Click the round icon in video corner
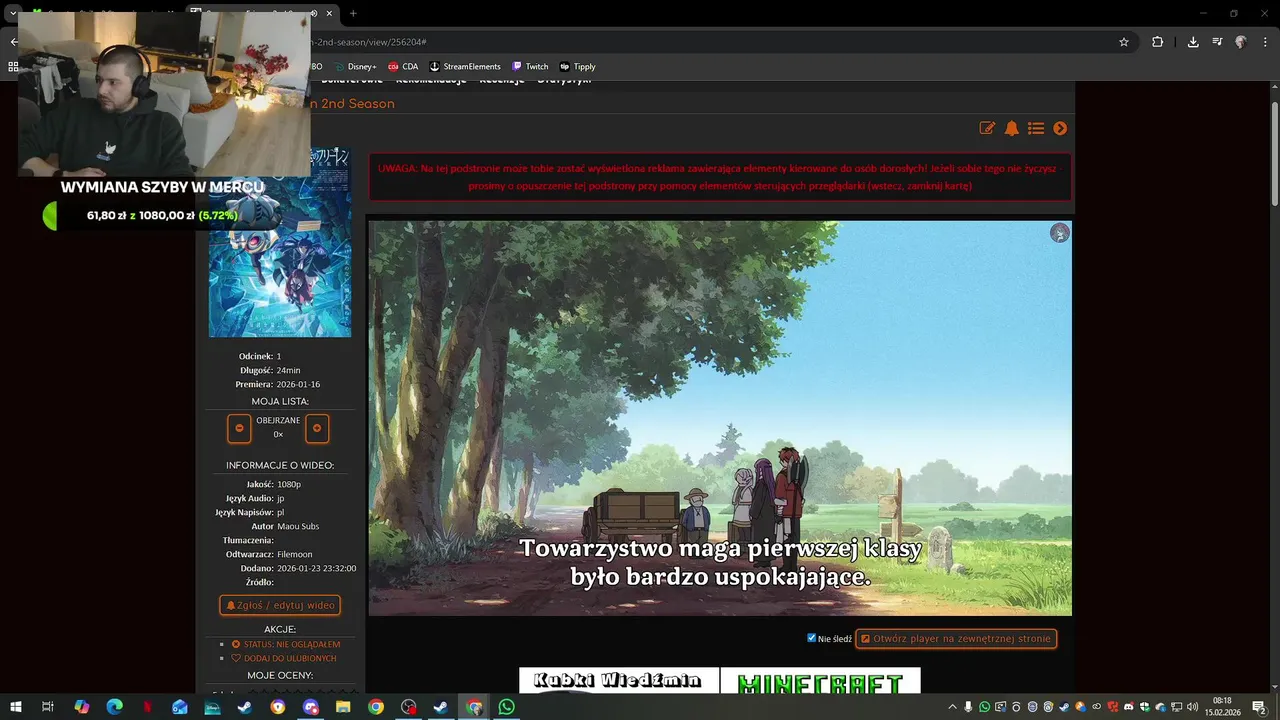Screen dimensions: 1280x720 pos(1060,233)
